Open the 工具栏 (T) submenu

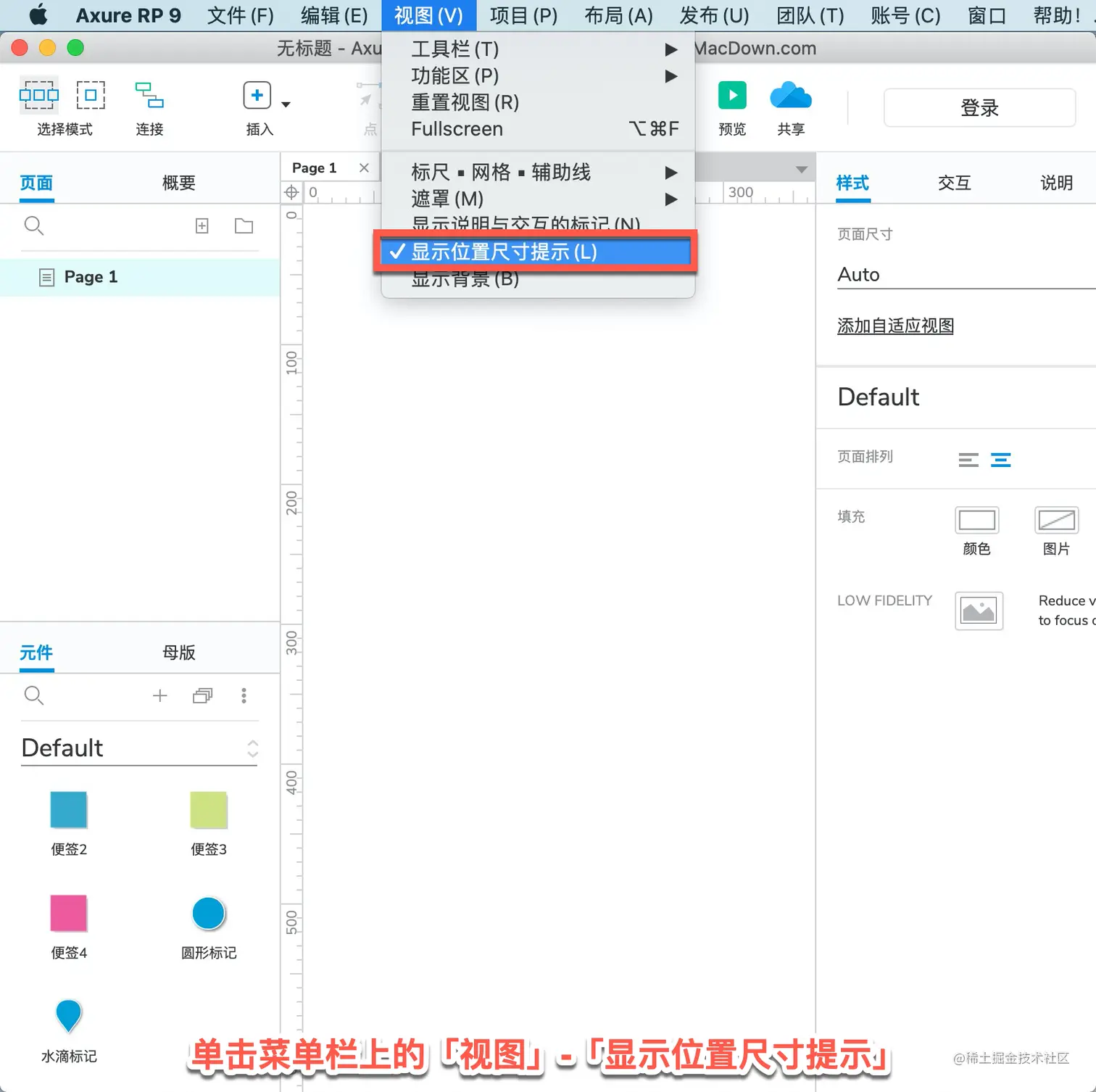[538, 49]
